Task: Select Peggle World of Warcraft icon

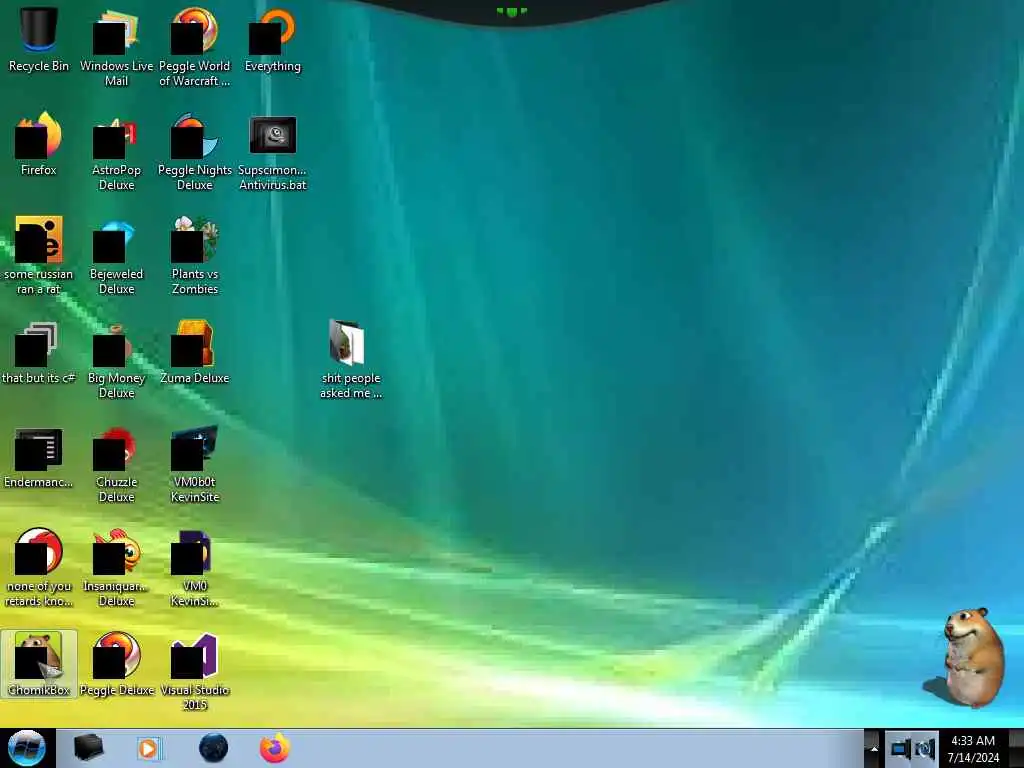Action: tap(195, 46)
